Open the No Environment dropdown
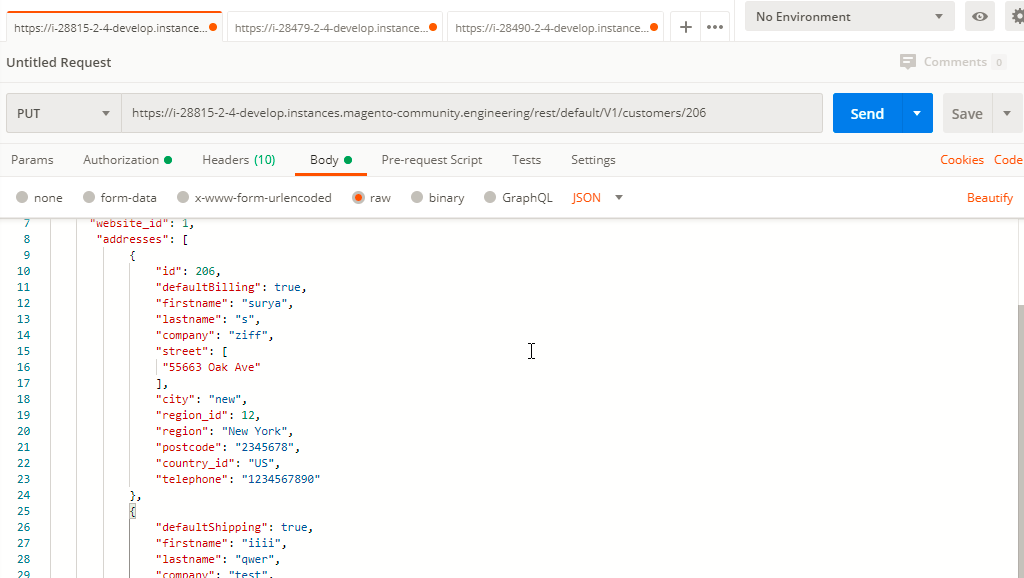The image size is (1024, 578). 849,17
